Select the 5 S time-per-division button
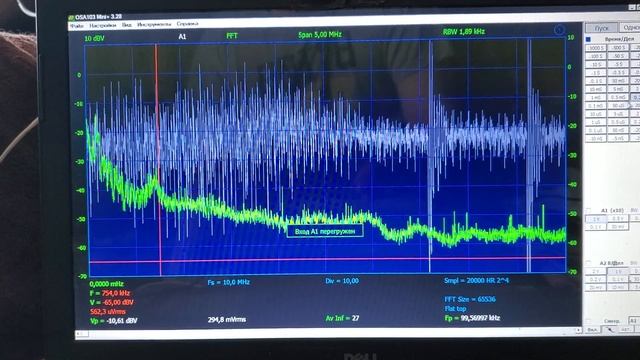 click(618, 64)
